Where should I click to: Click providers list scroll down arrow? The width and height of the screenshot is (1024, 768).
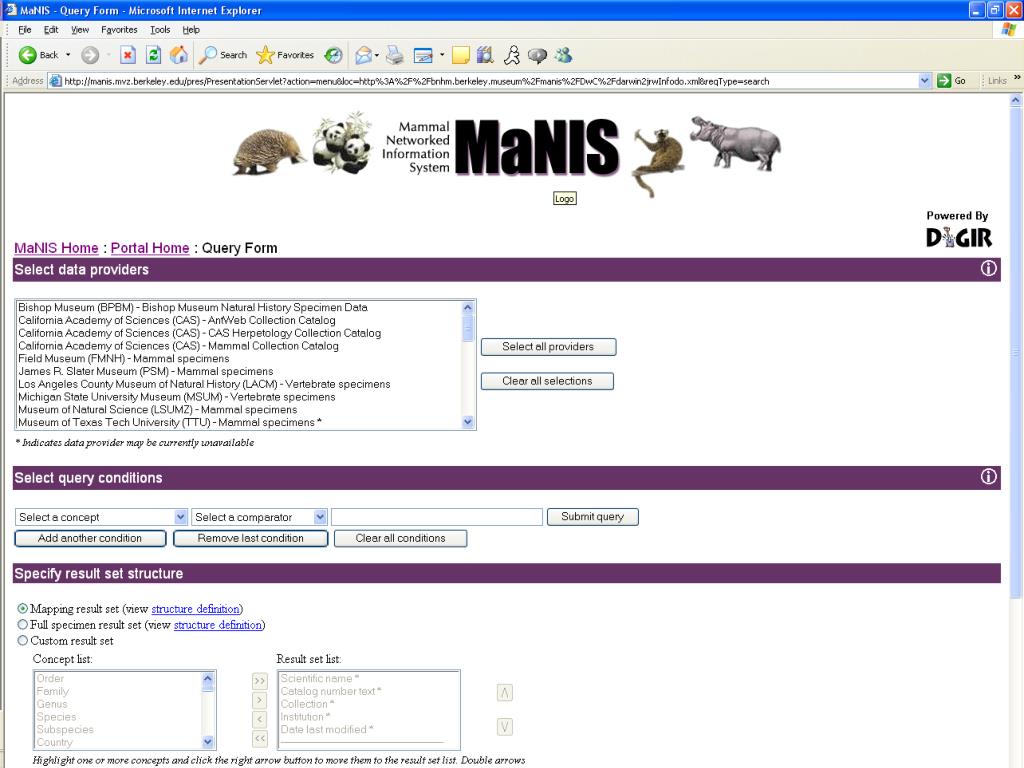pyautogui.click(x=468, y=422)
